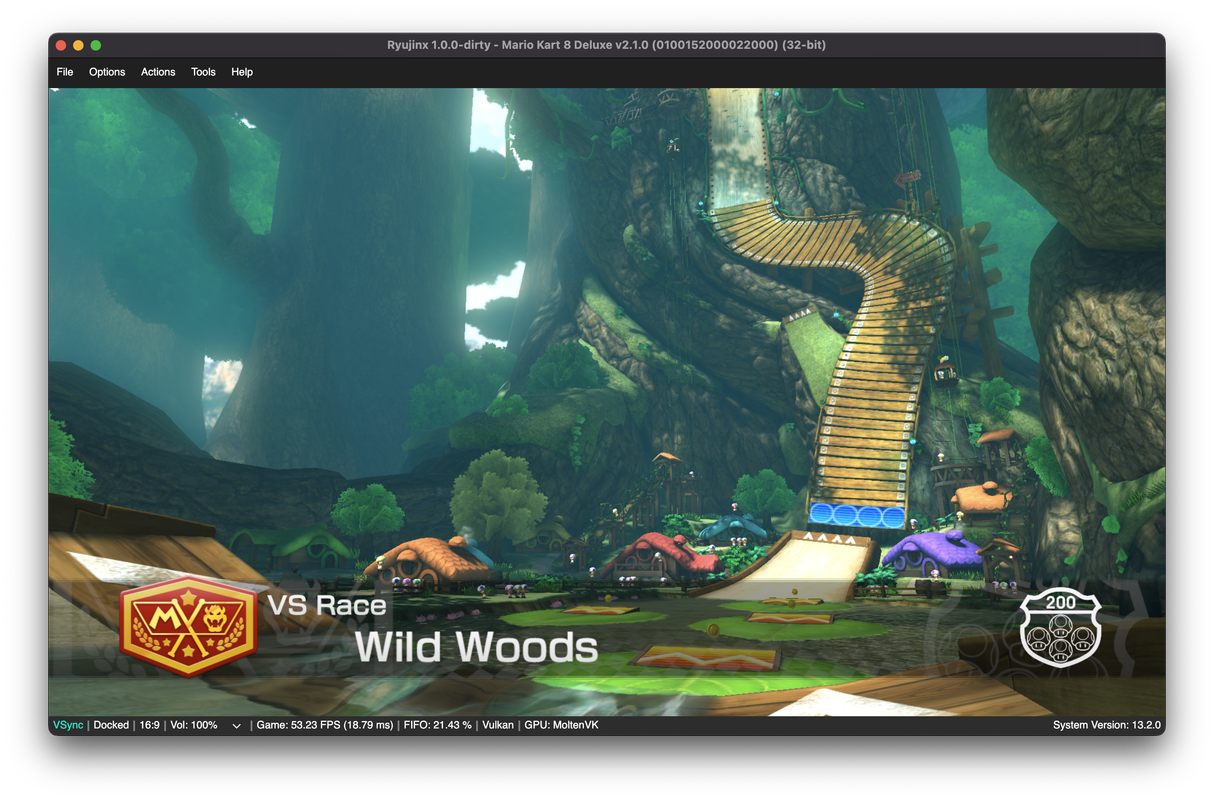Toggle VSync in the status bar

point(69,725)
